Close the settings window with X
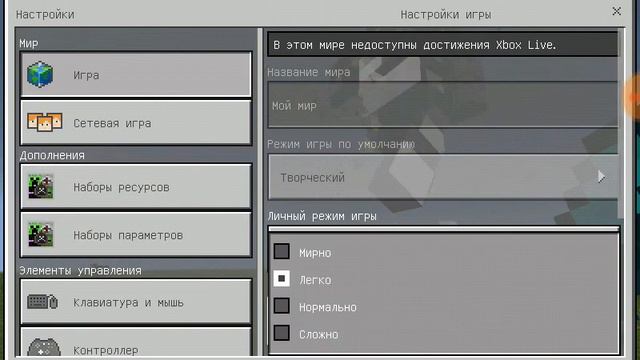Viewport: 640px width, 360px height. (616, 11)
